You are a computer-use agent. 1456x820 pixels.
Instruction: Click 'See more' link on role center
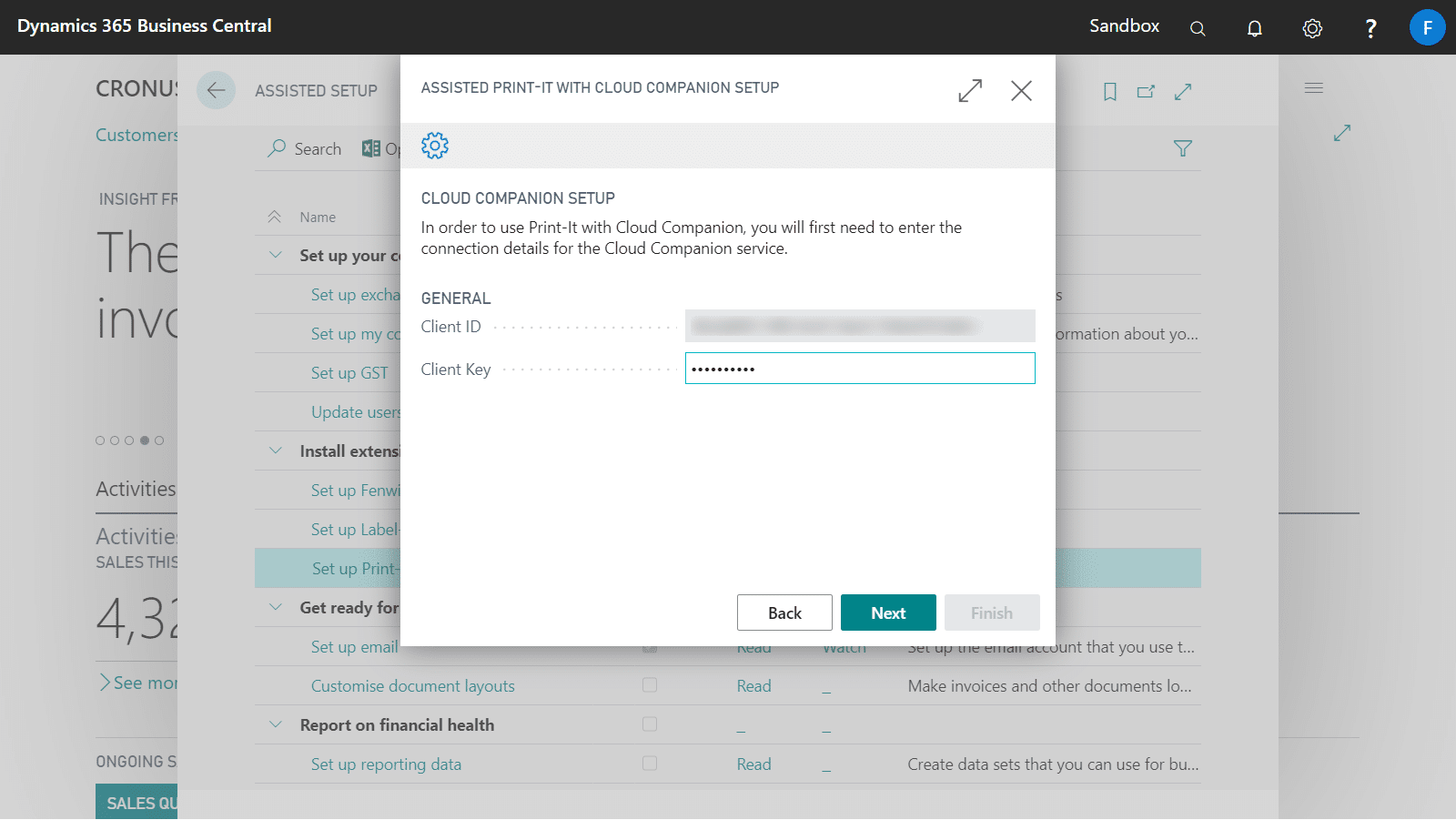(138, 683)
